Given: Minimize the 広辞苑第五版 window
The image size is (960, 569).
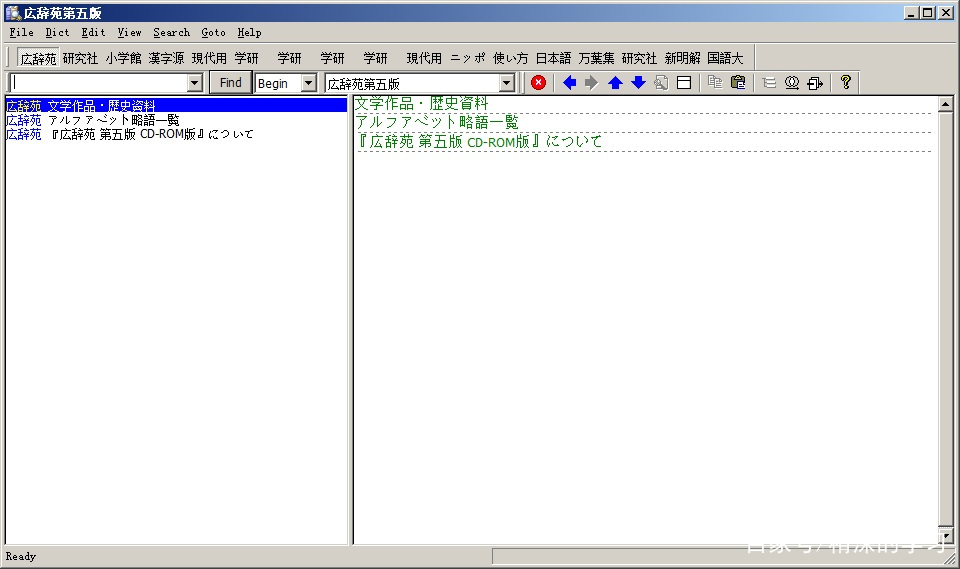Looking at the screenshot, I should click(911, 12).
